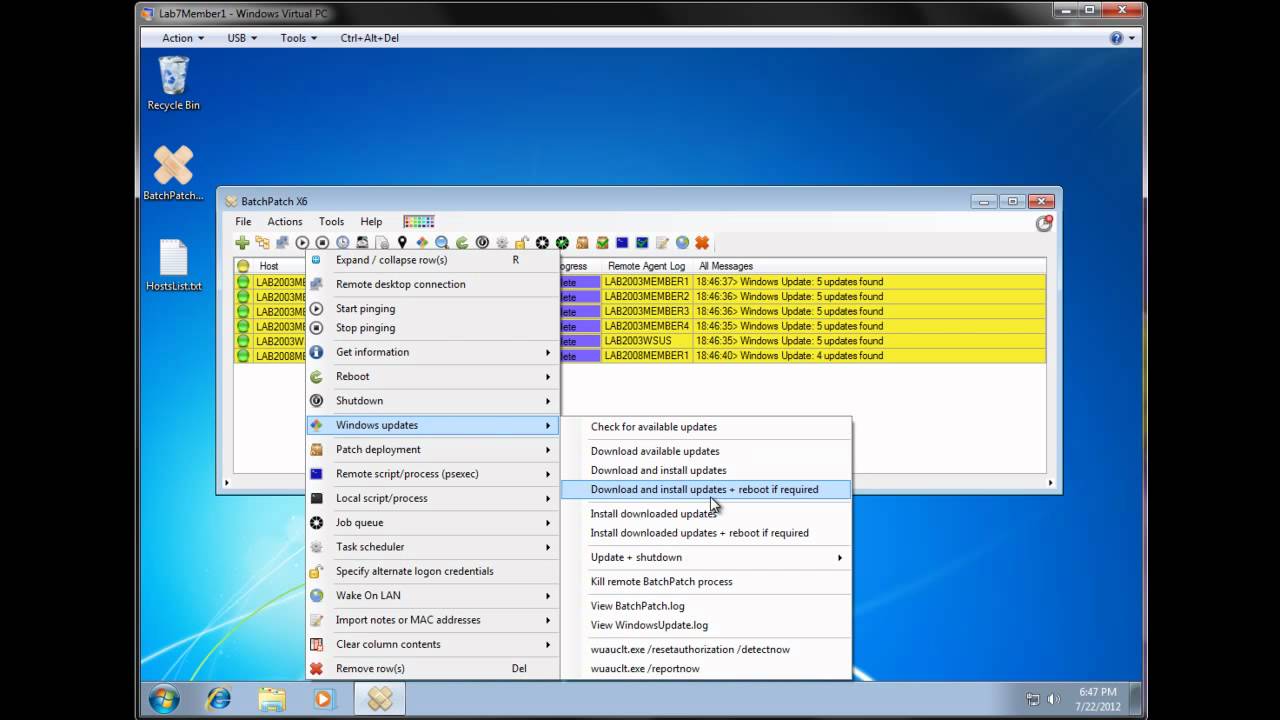The image size is (1280, 720).
Task: Expand the Update + shutdown submenu arrow
Action: pyautogui.click(x=840, y=557)
